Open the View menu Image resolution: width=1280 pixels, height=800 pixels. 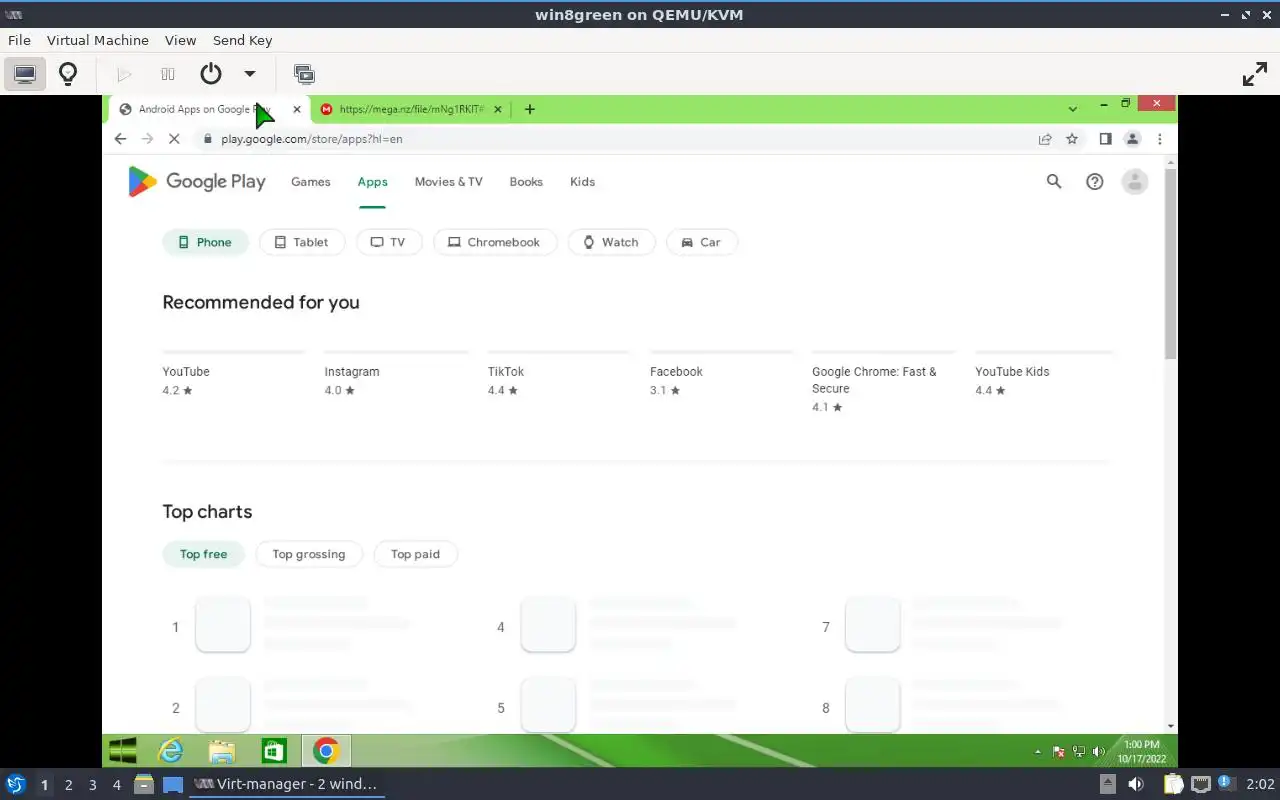[180, 40]
